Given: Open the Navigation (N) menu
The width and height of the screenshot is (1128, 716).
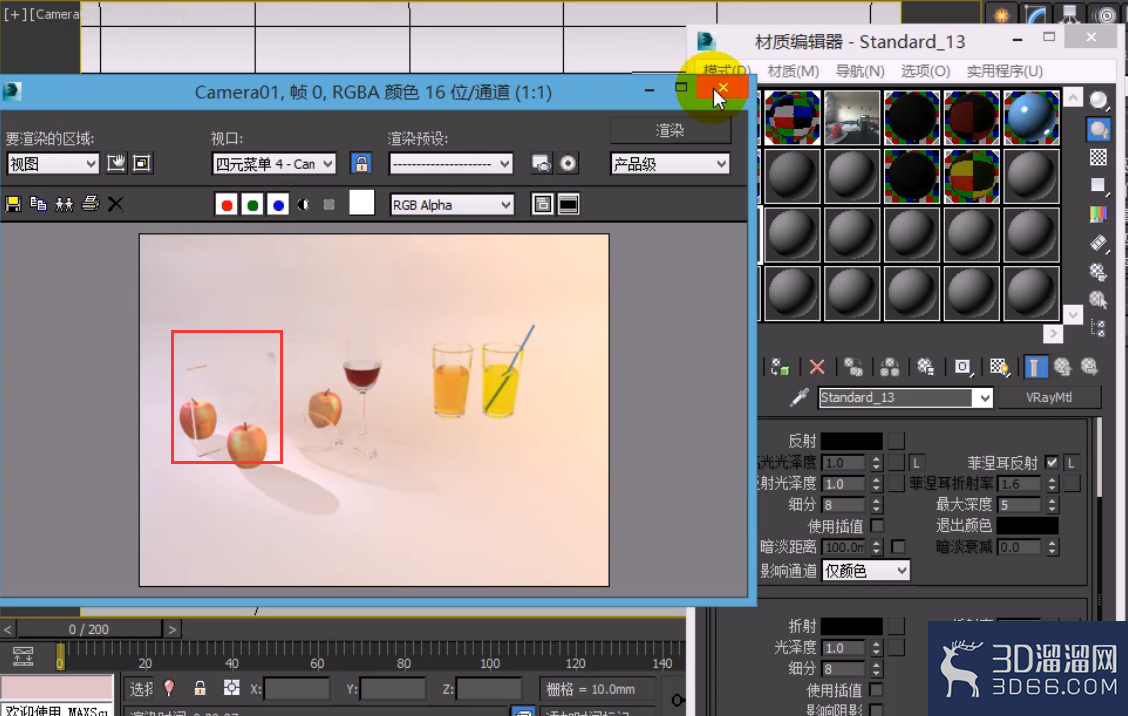Looking at the screenshot, I should pos(860,71).
